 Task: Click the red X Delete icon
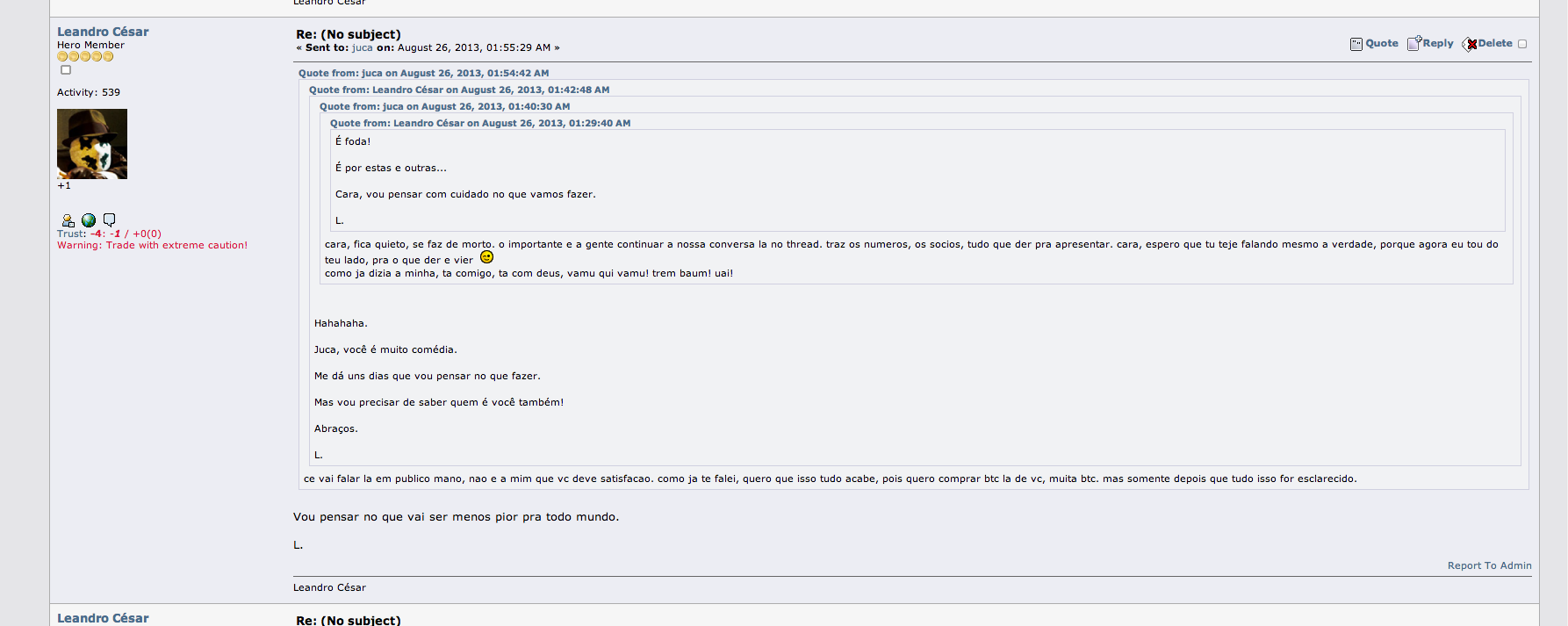[x=1470, y=44]
